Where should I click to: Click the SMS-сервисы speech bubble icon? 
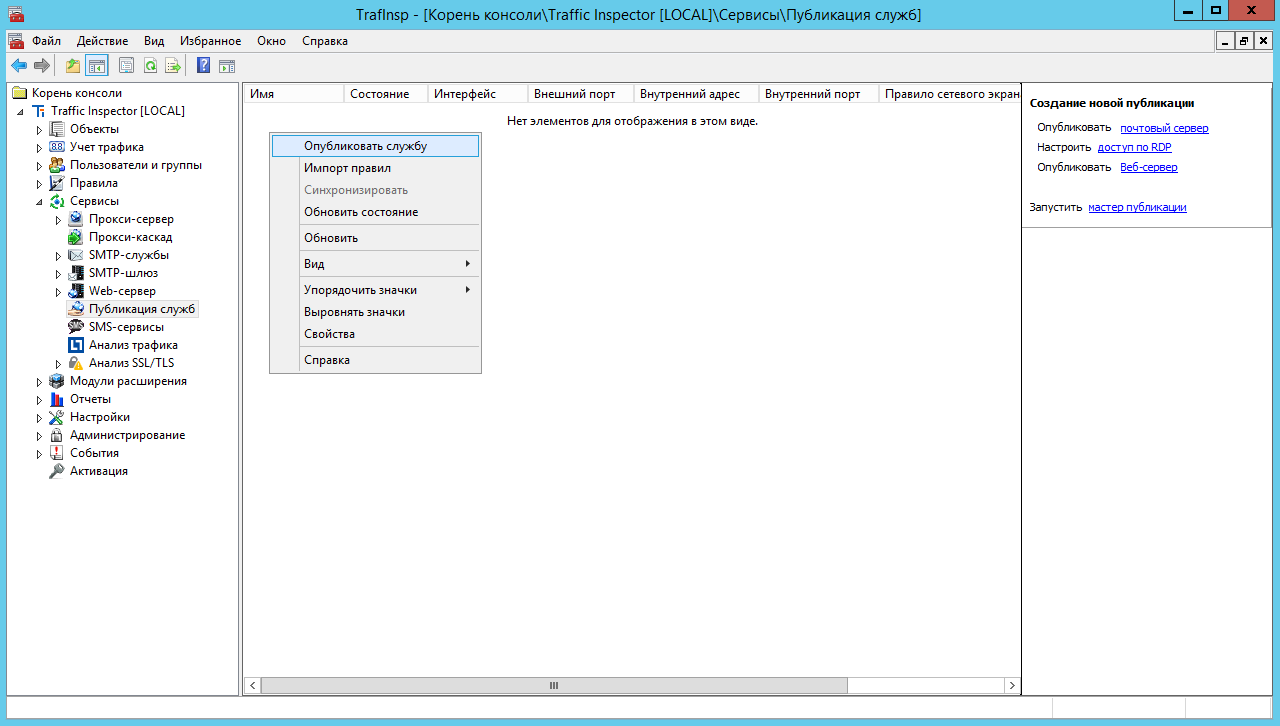(x=76, y=327)
